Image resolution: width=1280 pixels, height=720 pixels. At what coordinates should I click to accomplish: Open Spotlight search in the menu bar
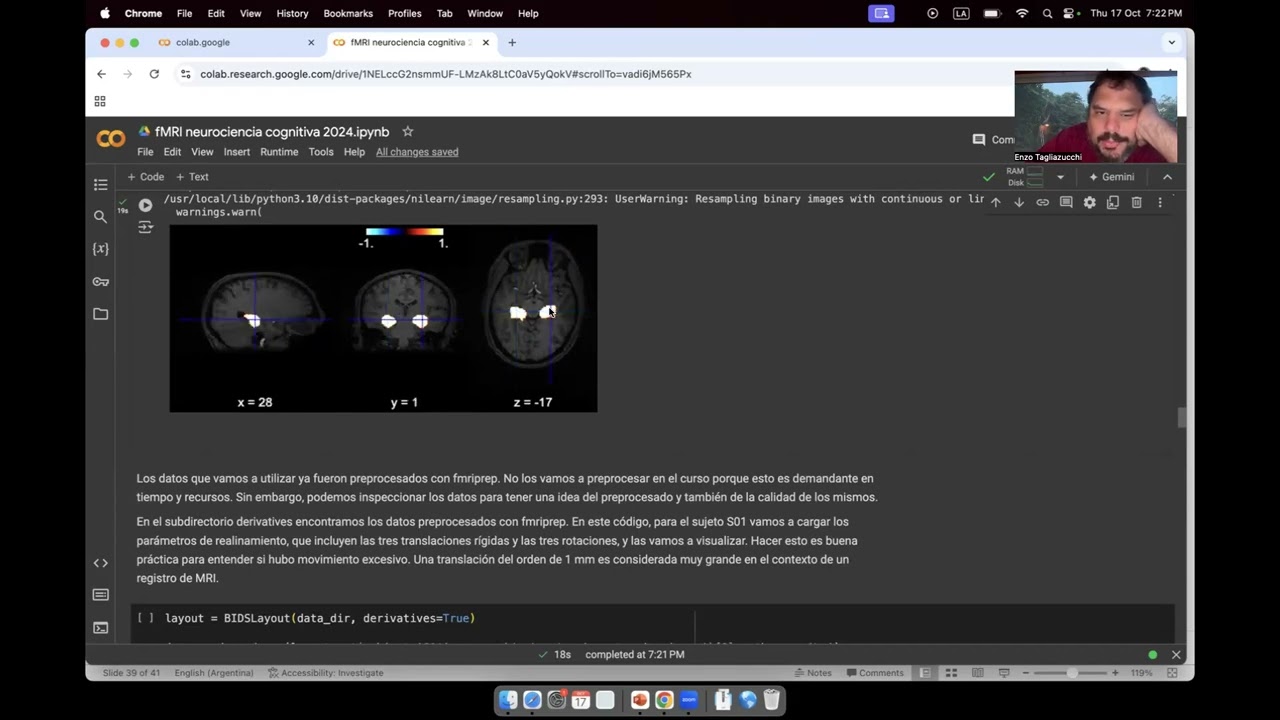coord(1047,13)
